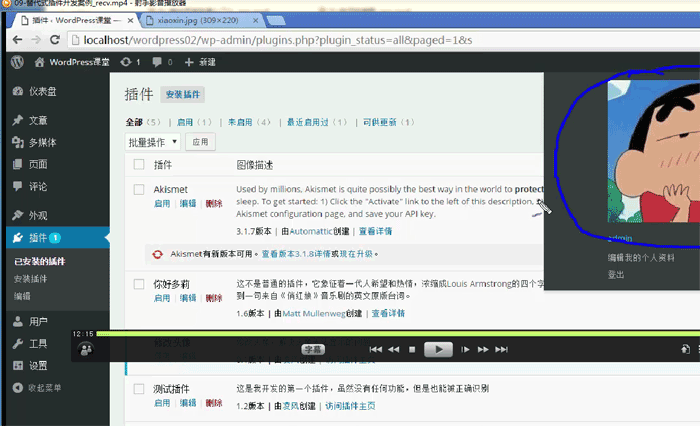
Task: Collapse the sidebar with 收起菜单
Action: (x=37, y=388)
